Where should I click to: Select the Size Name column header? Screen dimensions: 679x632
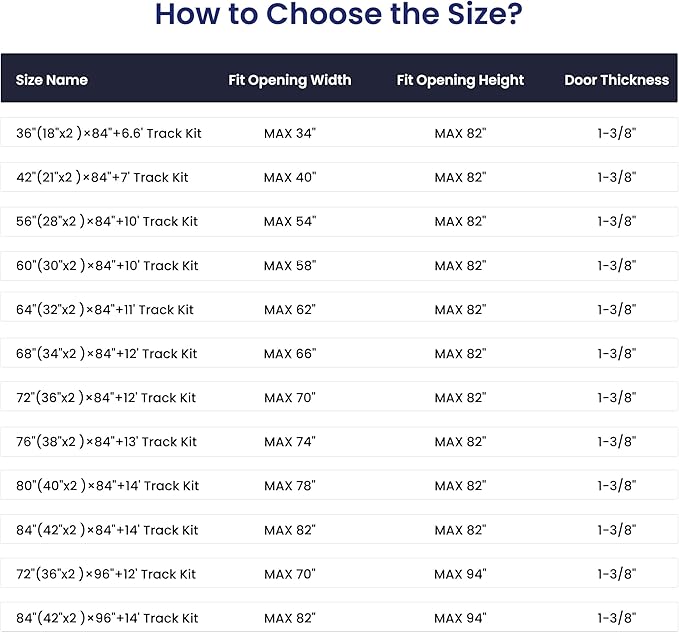pyautogui.click(x=52, y=80)
